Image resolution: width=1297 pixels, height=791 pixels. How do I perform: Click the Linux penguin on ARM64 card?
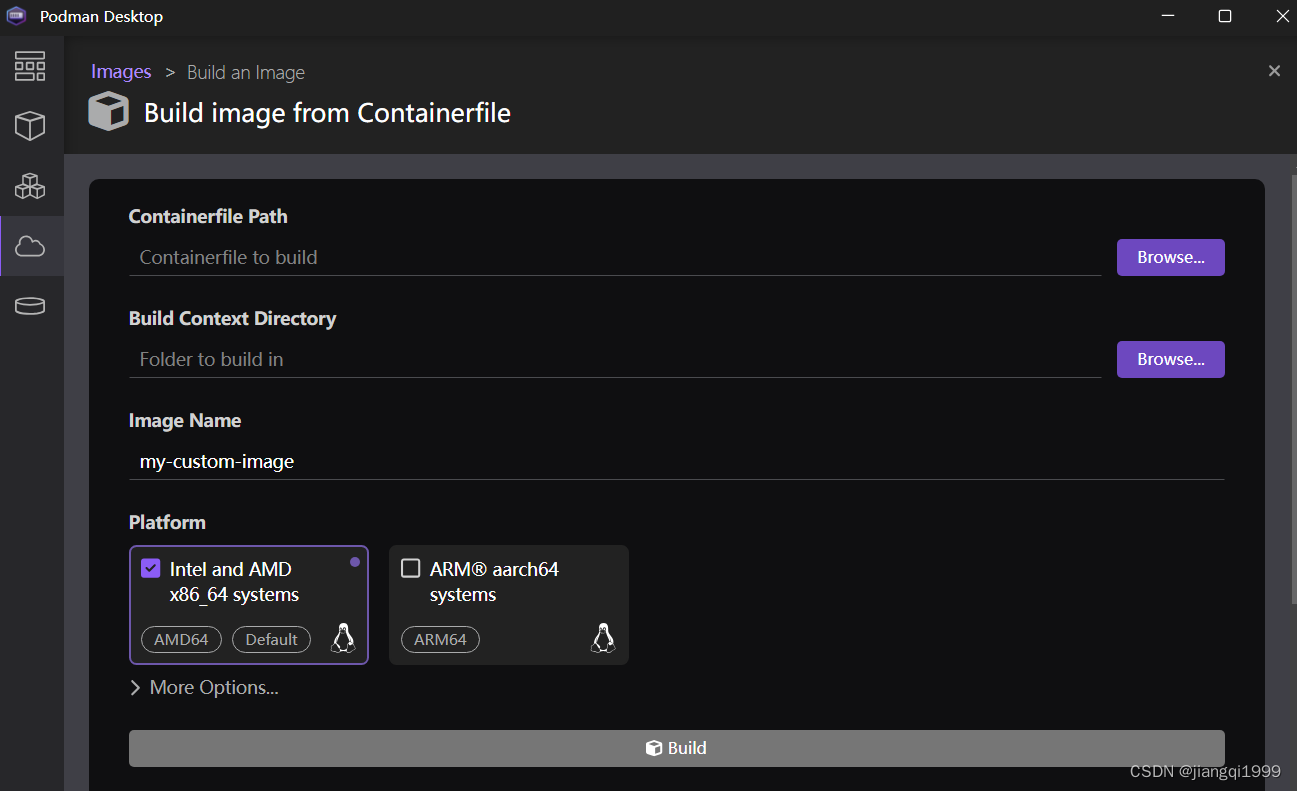pos(603,638)
